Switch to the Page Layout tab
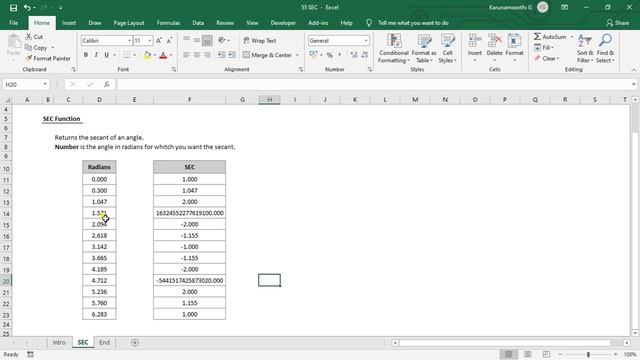Viewport: 640px width, 360px height. tap(129, 23)
